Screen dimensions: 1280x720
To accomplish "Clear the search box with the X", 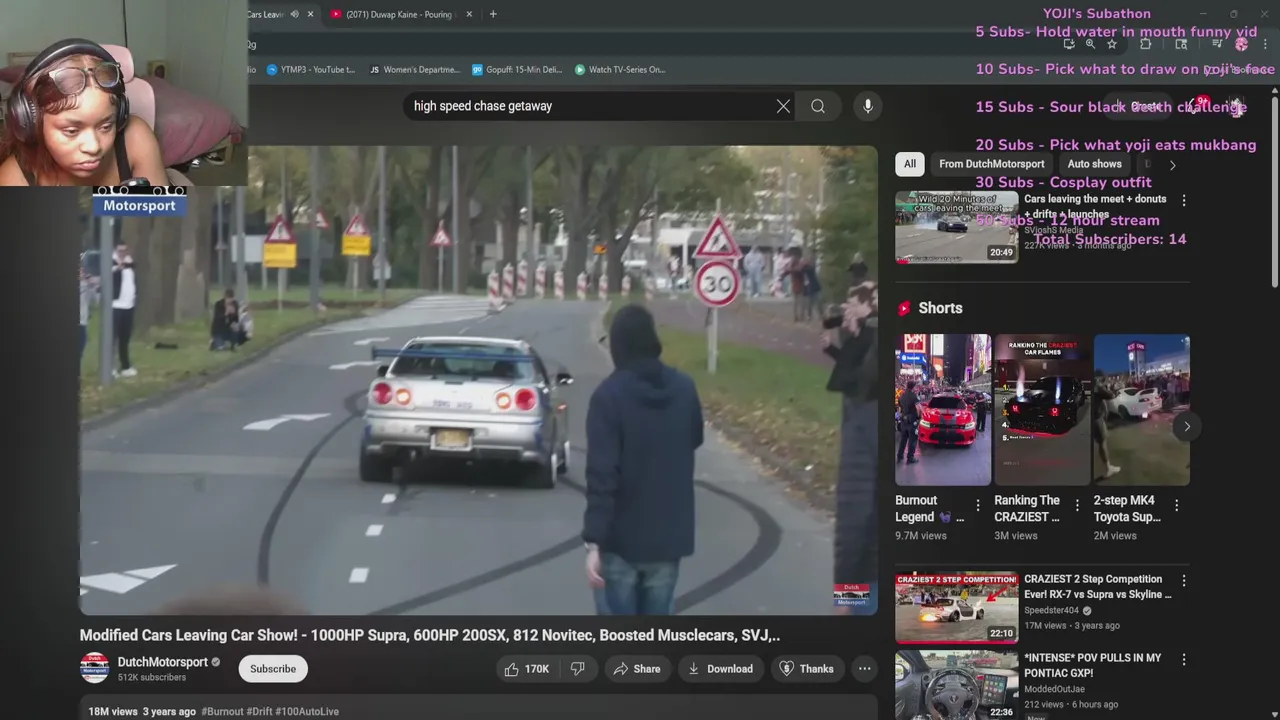I will [783, 106].
